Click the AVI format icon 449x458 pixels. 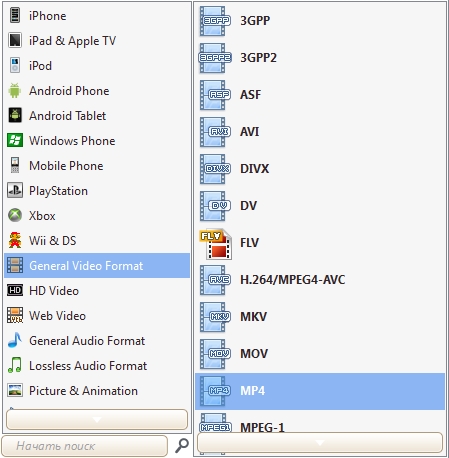point(215,132)
